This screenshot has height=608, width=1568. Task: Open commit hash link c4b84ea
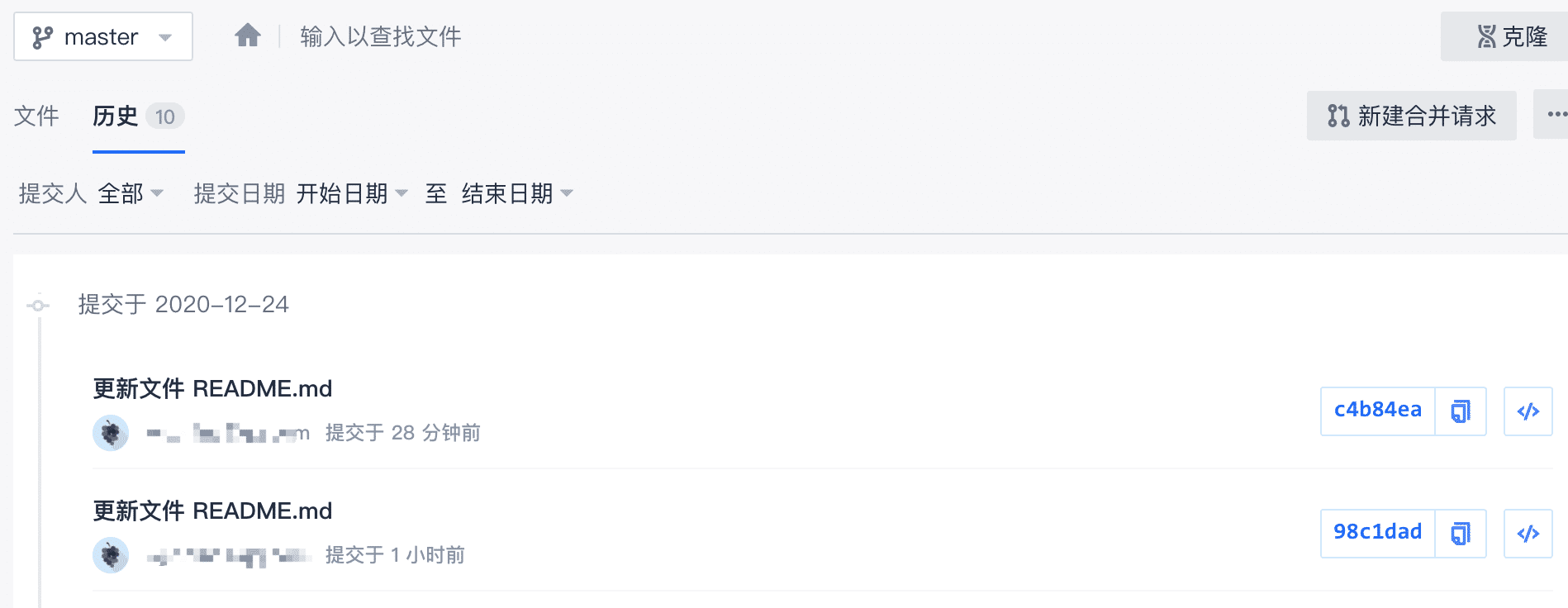click(x=1377, y=410)
